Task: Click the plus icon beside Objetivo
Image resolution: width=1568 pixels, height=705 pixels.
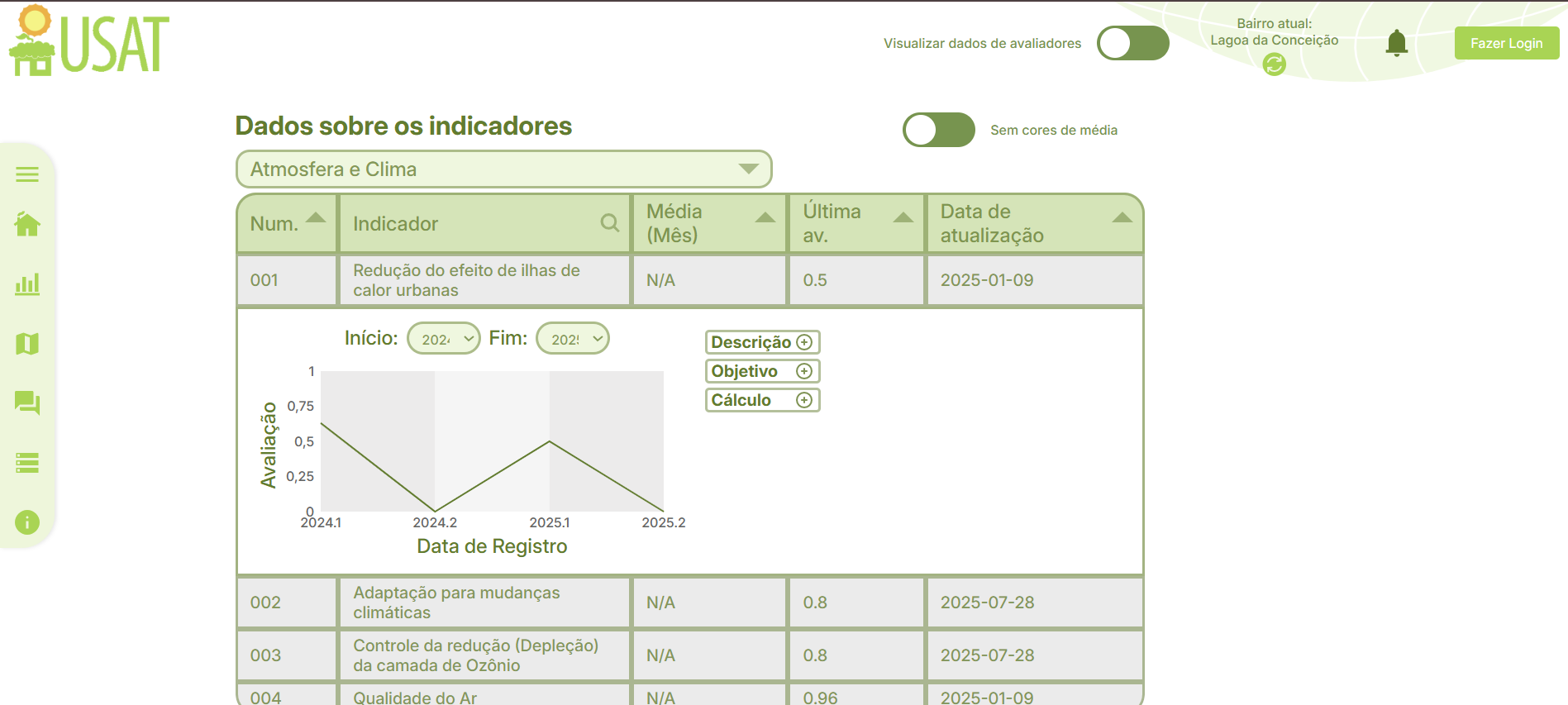Action: tap(804, 371)
